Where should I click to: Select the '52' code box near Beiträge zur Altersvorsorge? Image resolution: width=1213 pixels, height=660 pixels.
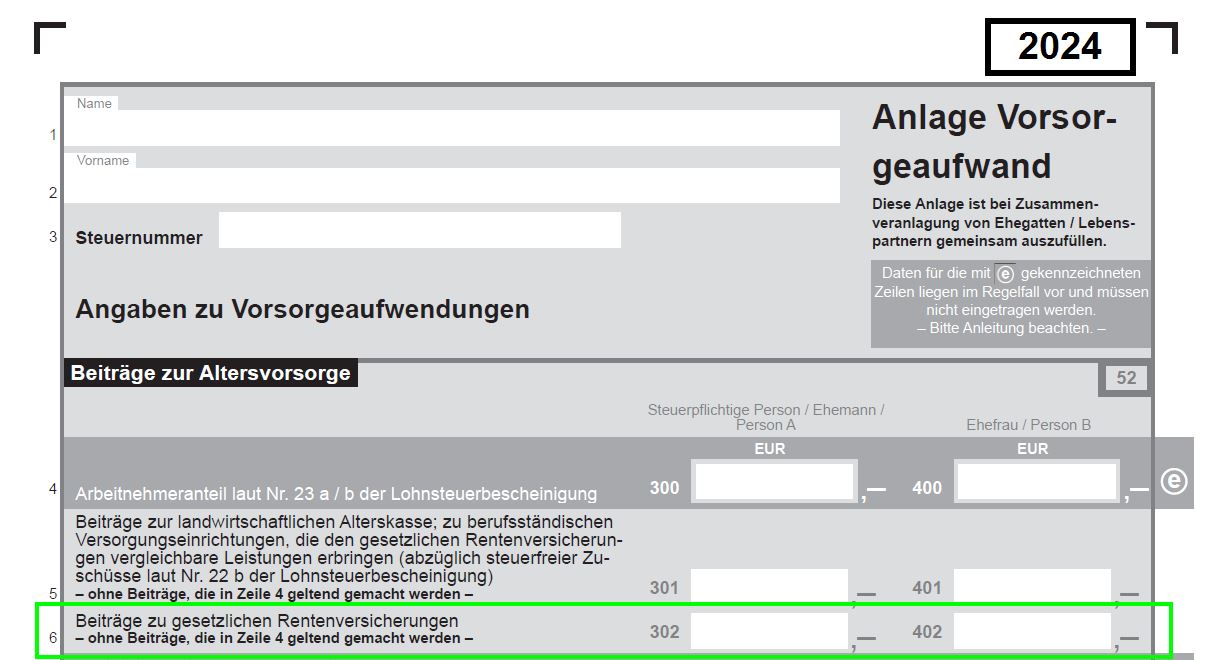pyautogui.click(x=1125, y=378)
